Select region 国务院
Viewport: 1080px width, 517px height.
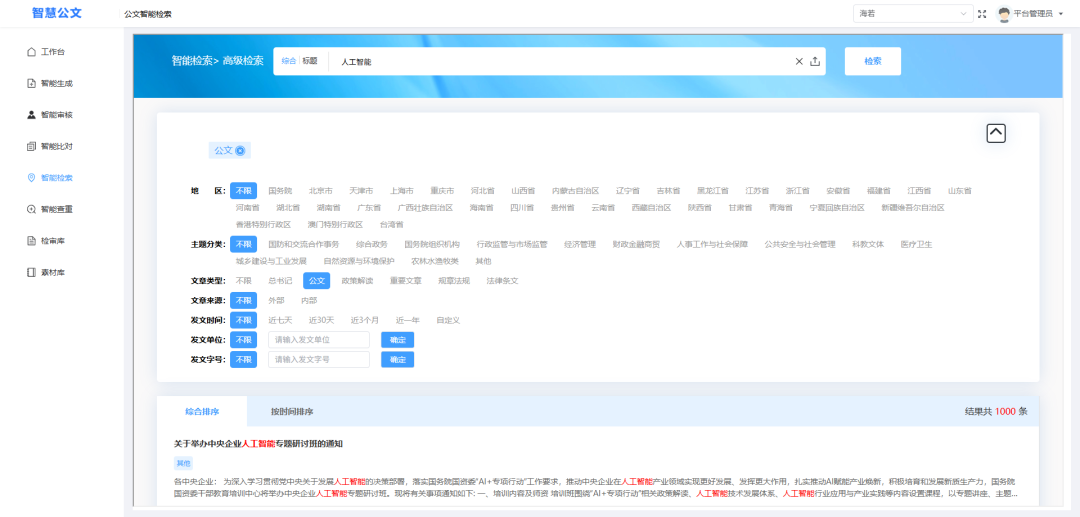[x=280, y=190]
